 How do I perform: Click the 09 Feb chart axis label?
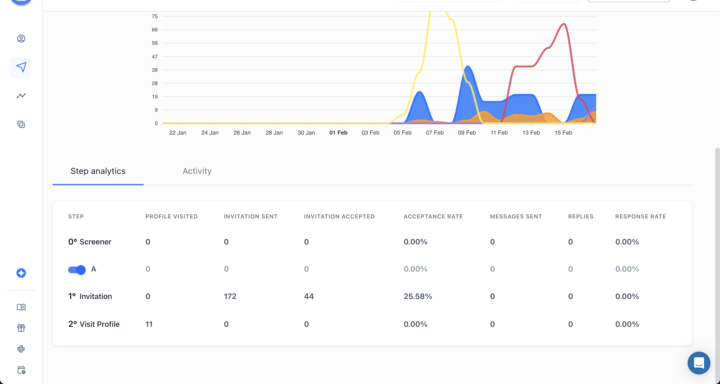pos(467,133)
